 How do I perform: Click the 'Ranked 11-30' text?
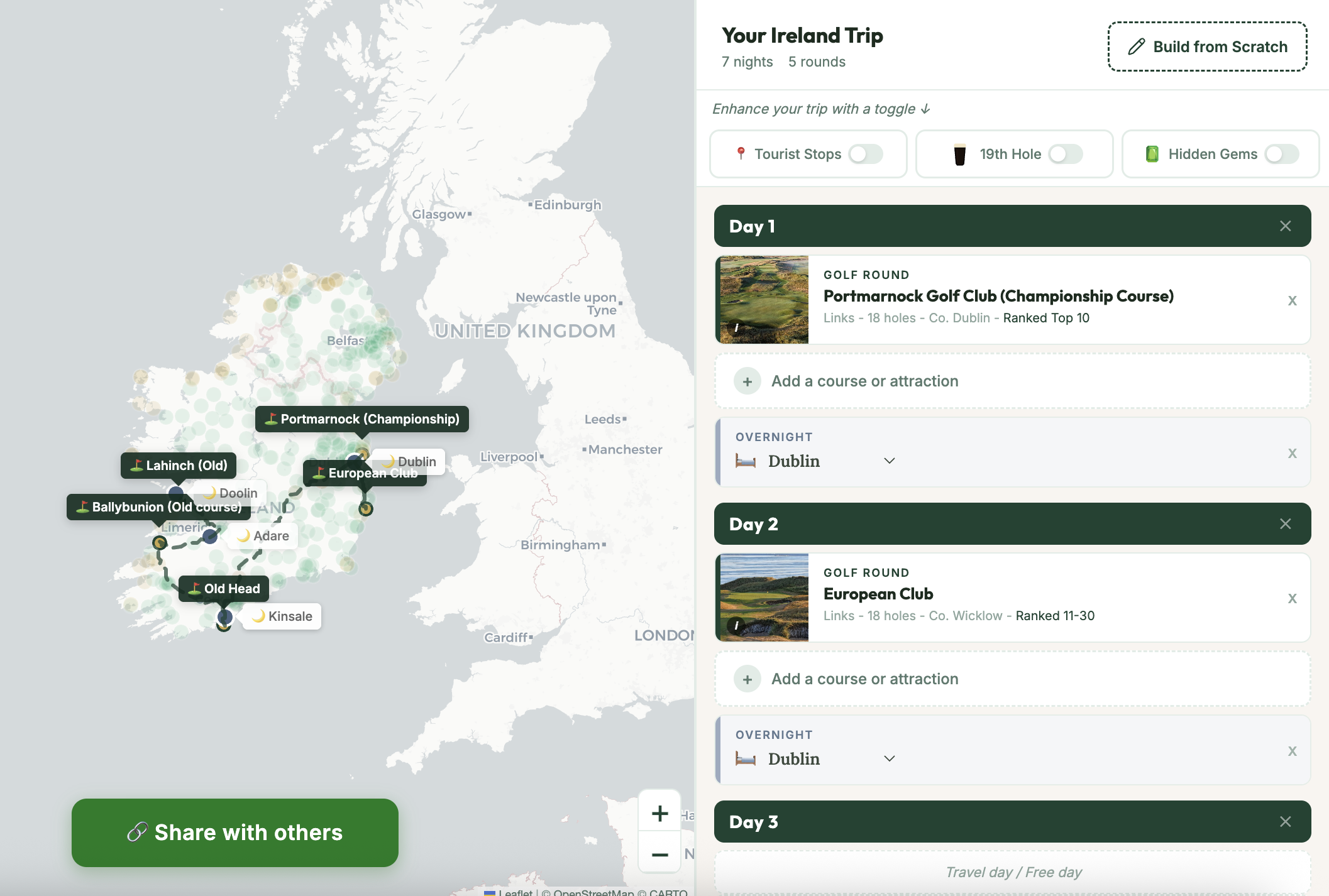(1055, 616)
